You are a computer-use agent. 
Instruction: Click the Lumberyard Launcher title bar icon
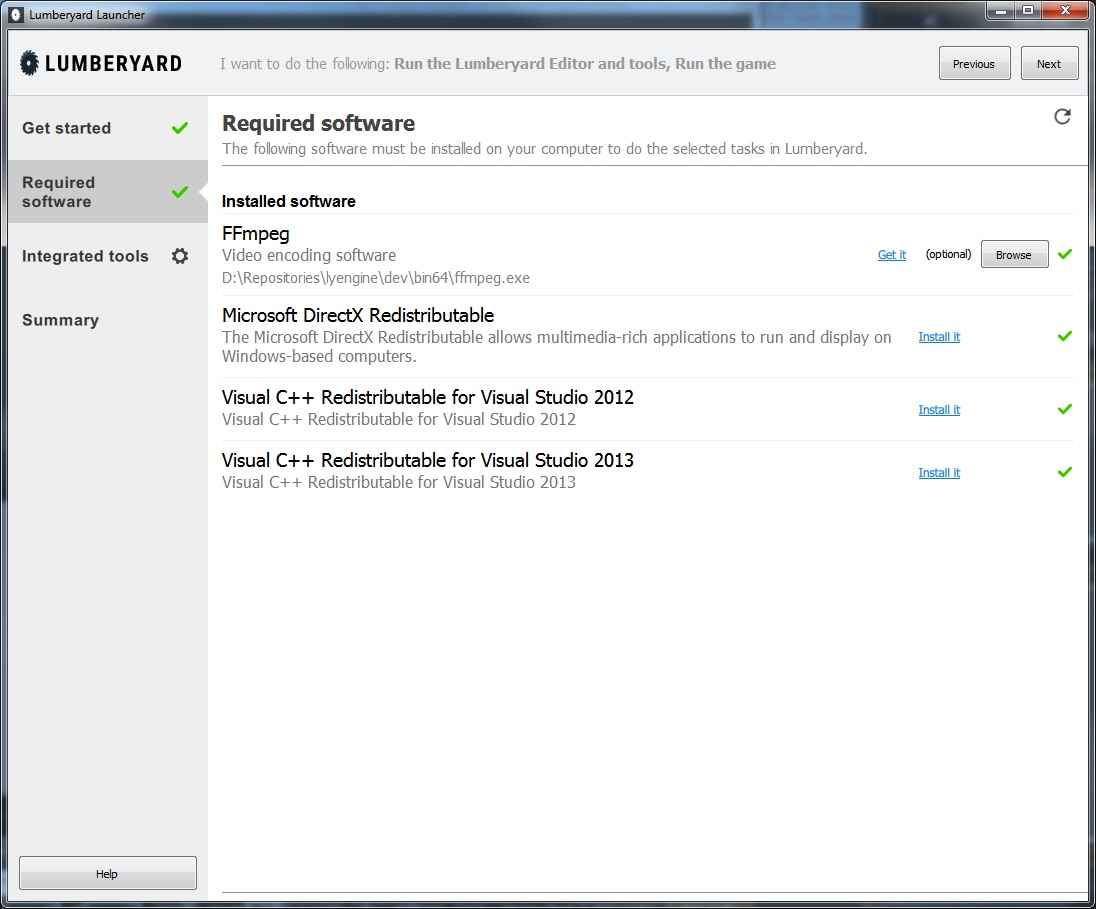point(16,15)
